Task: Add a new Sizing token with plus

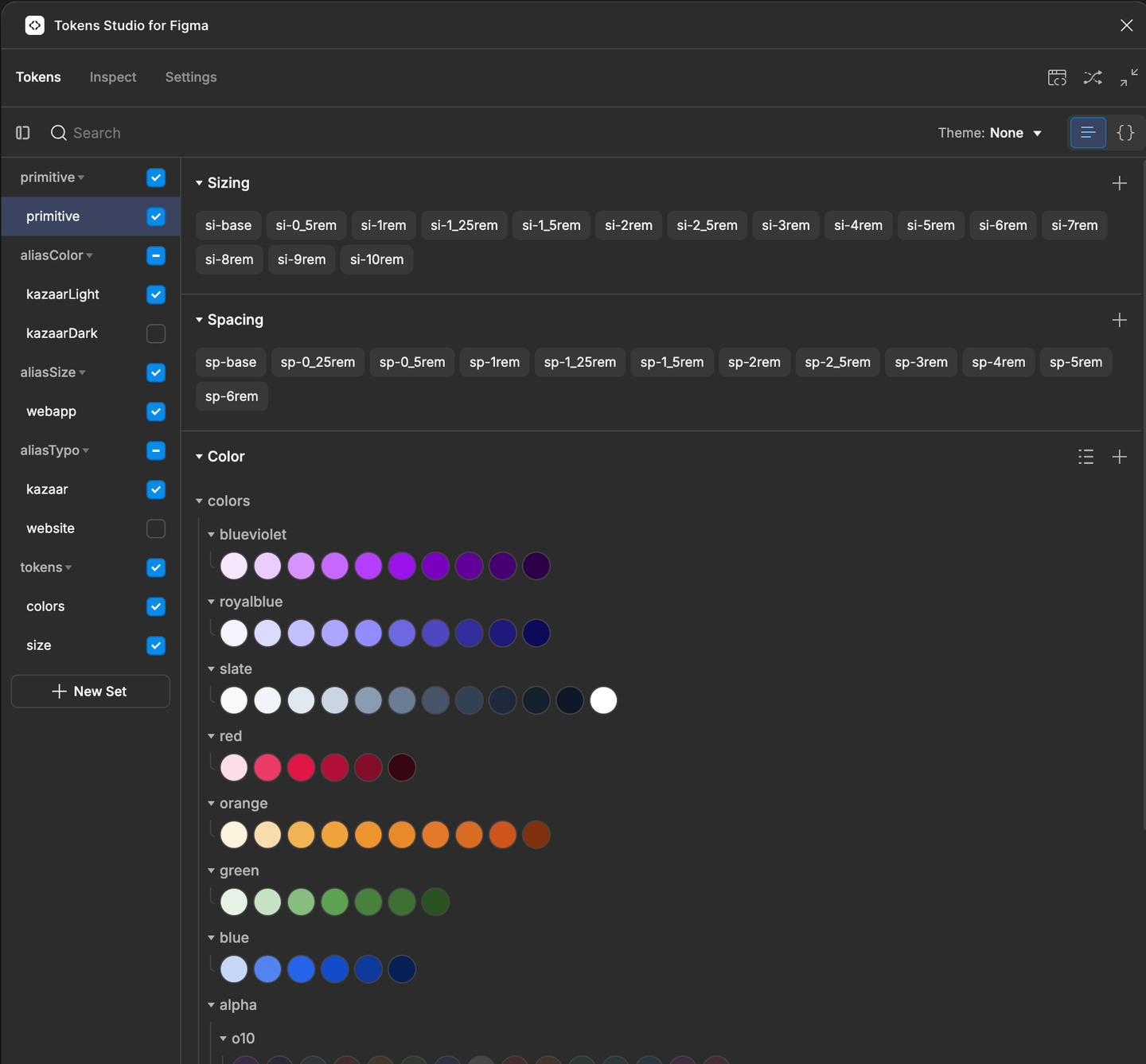Action: pyautogui.click(x=1119, y=183)
